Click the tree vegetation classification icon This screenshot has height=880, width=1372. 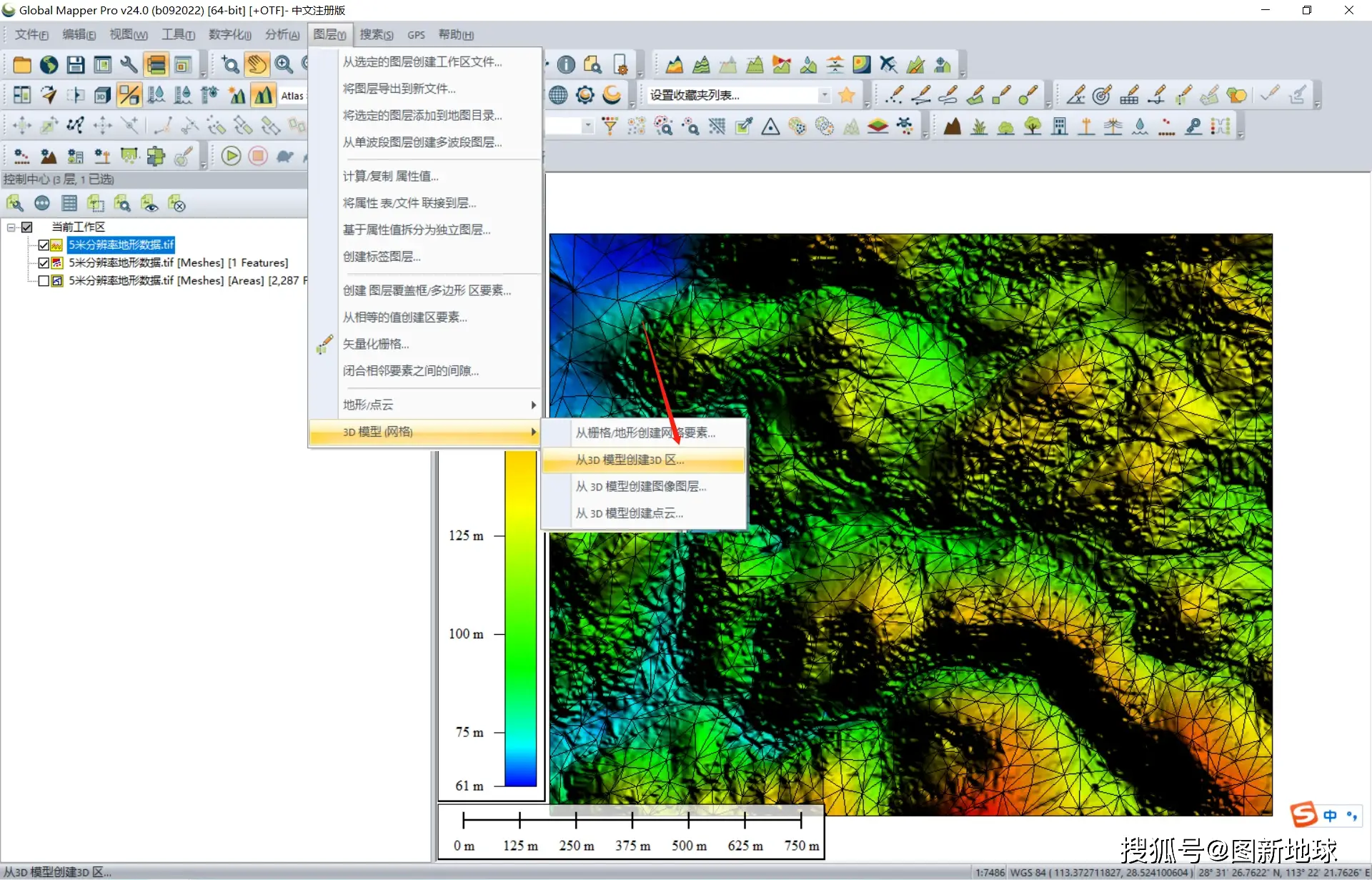click(1033, 127)
